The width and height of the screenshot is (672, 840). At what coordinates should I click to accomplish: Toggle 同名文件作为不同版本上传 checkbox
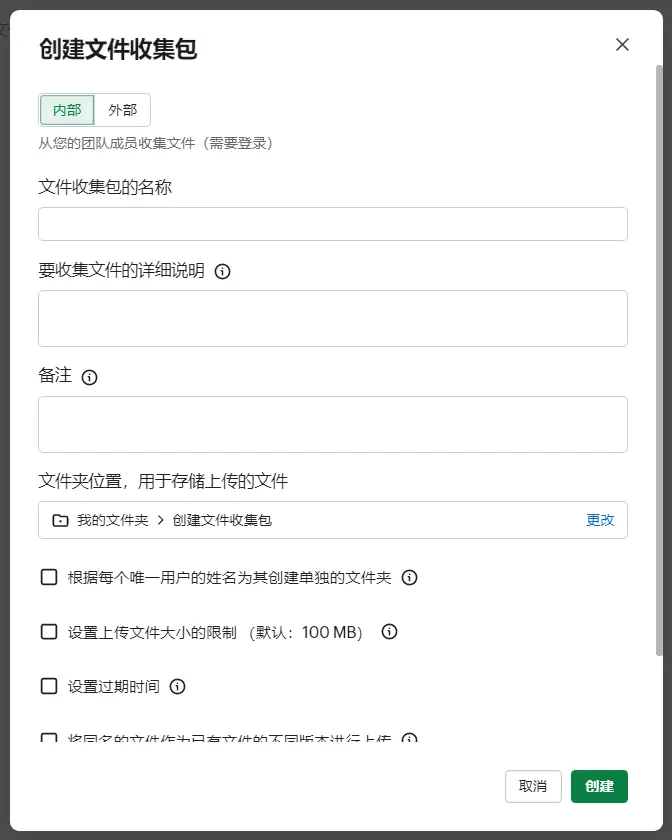click(49, 740)
